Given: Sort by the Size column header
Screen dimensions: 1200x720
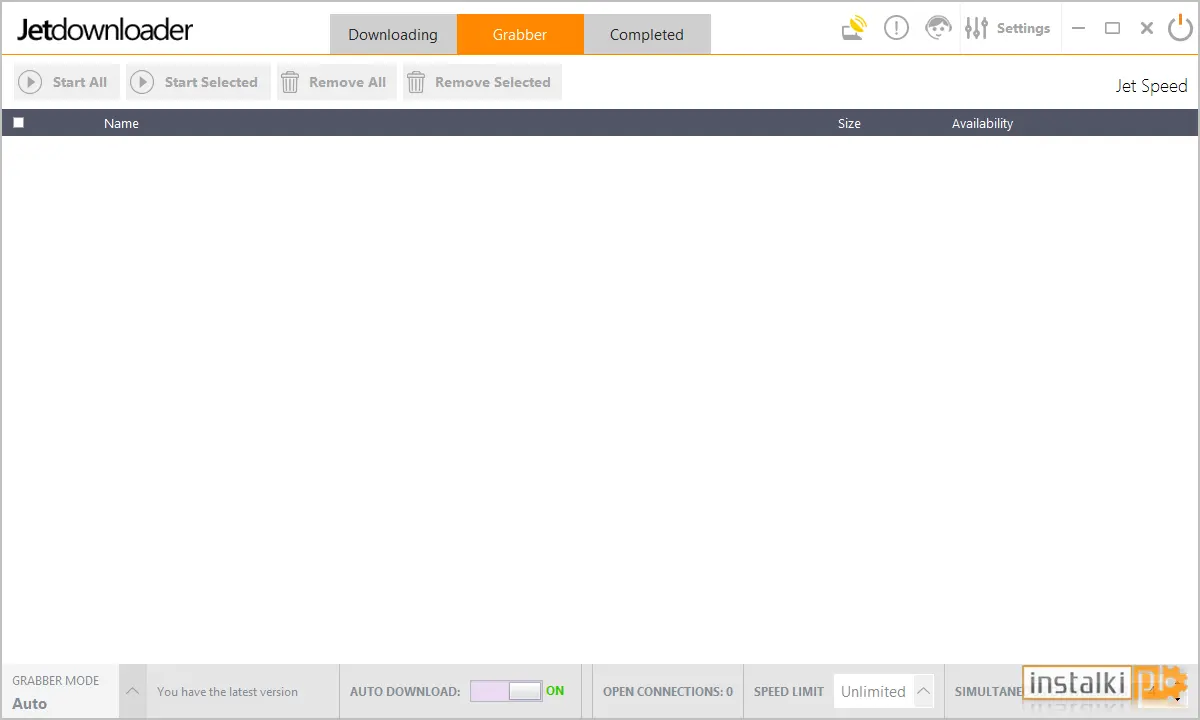Looking at the screenshot, I should [849, 123].
